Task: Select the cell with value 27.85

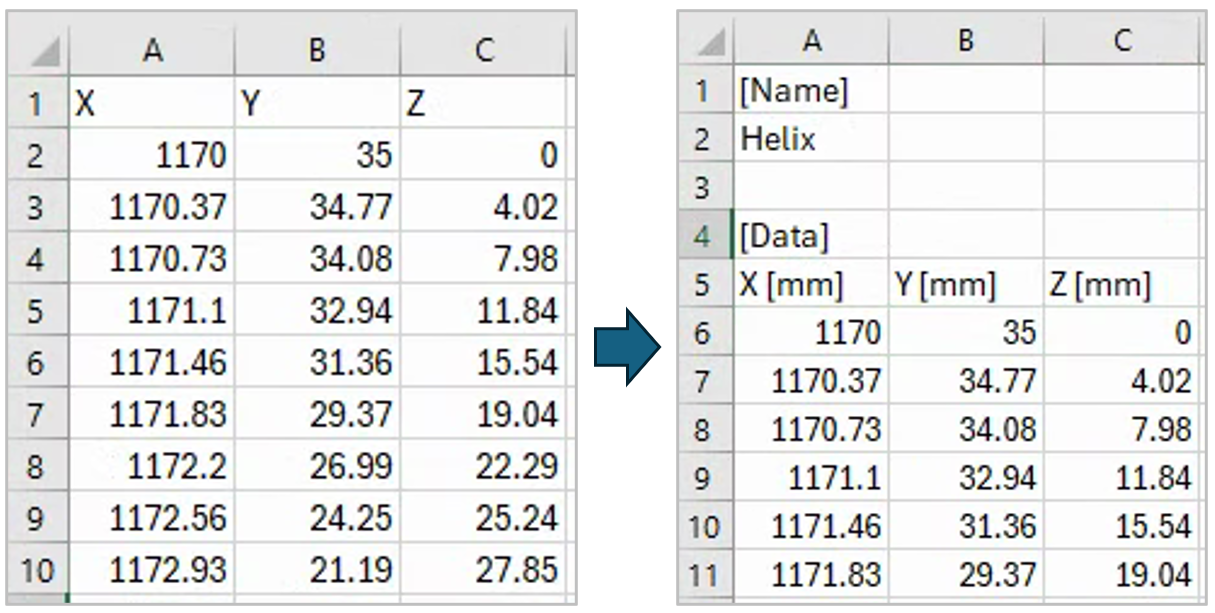Action: [x=483, y=571]
